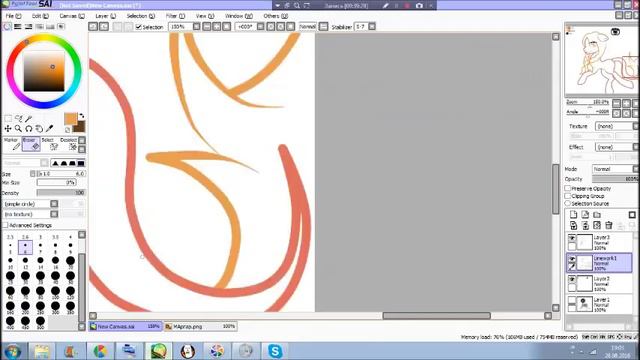Image resolution: width=640 pixels, height=360 pixels.
Task: Open the rotation angle dropdown in toolbar
Action: 260,27
